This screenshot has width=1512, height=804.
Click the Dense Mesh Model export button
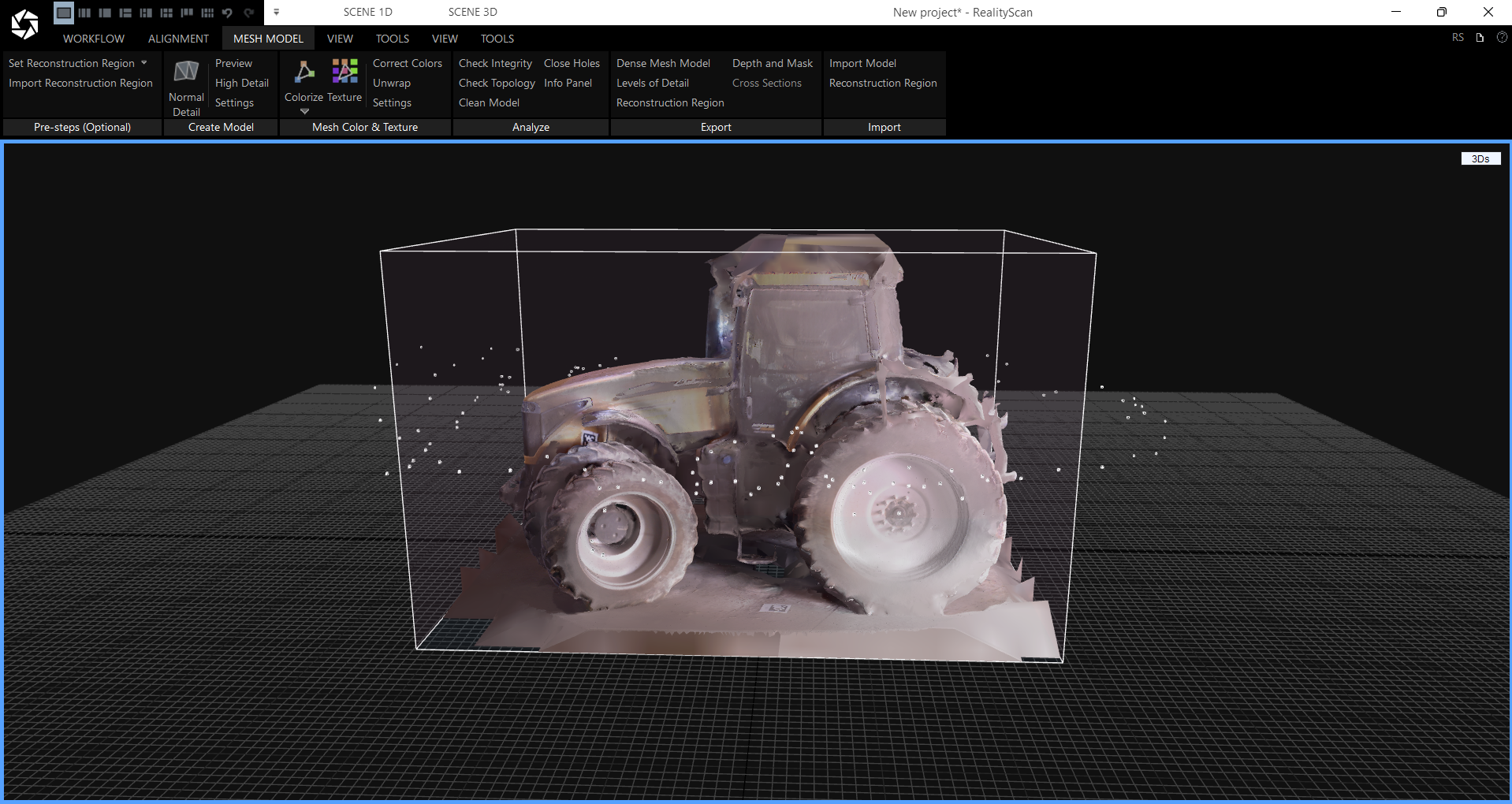pyautogui.click(x=663, y=63)
